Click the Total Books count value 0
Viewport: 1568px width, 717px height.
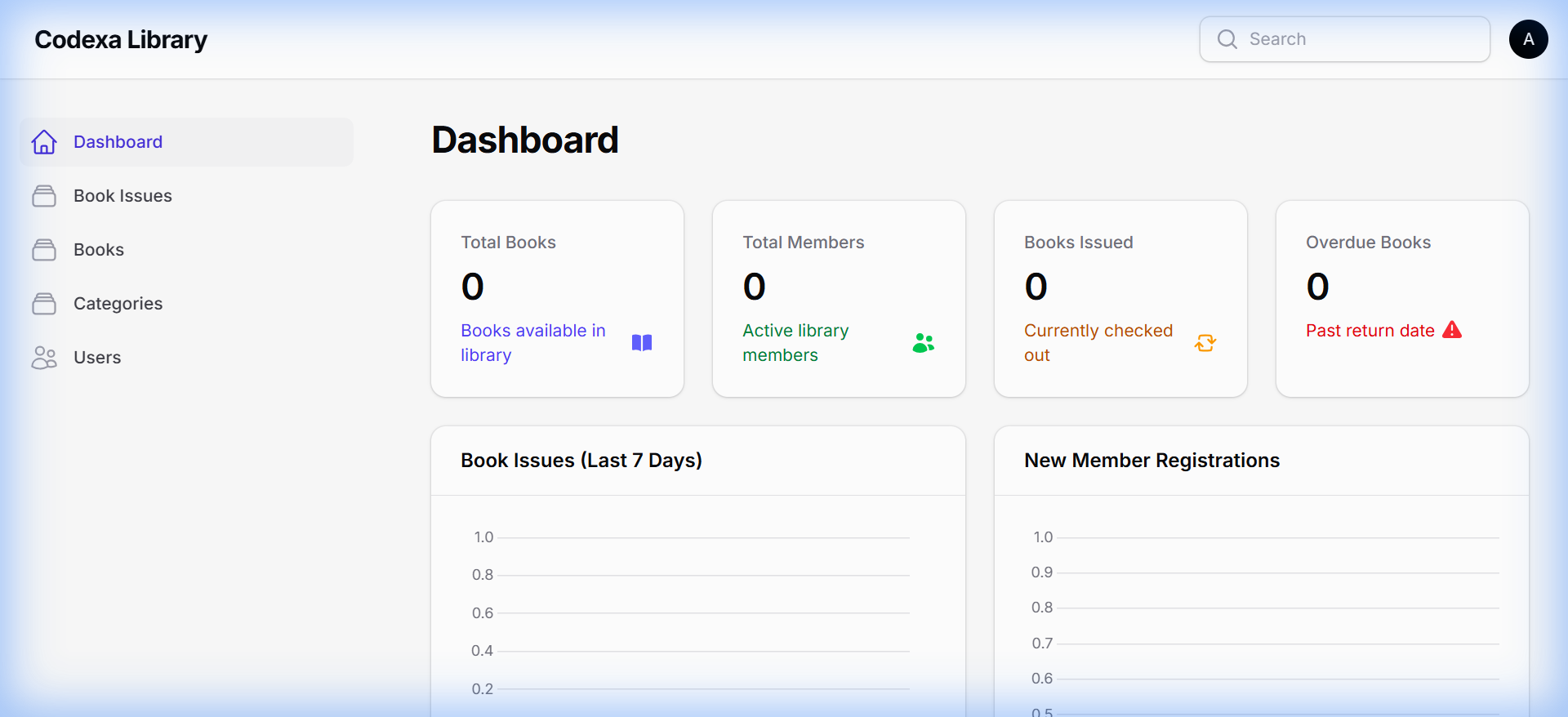tap(473, 287)
